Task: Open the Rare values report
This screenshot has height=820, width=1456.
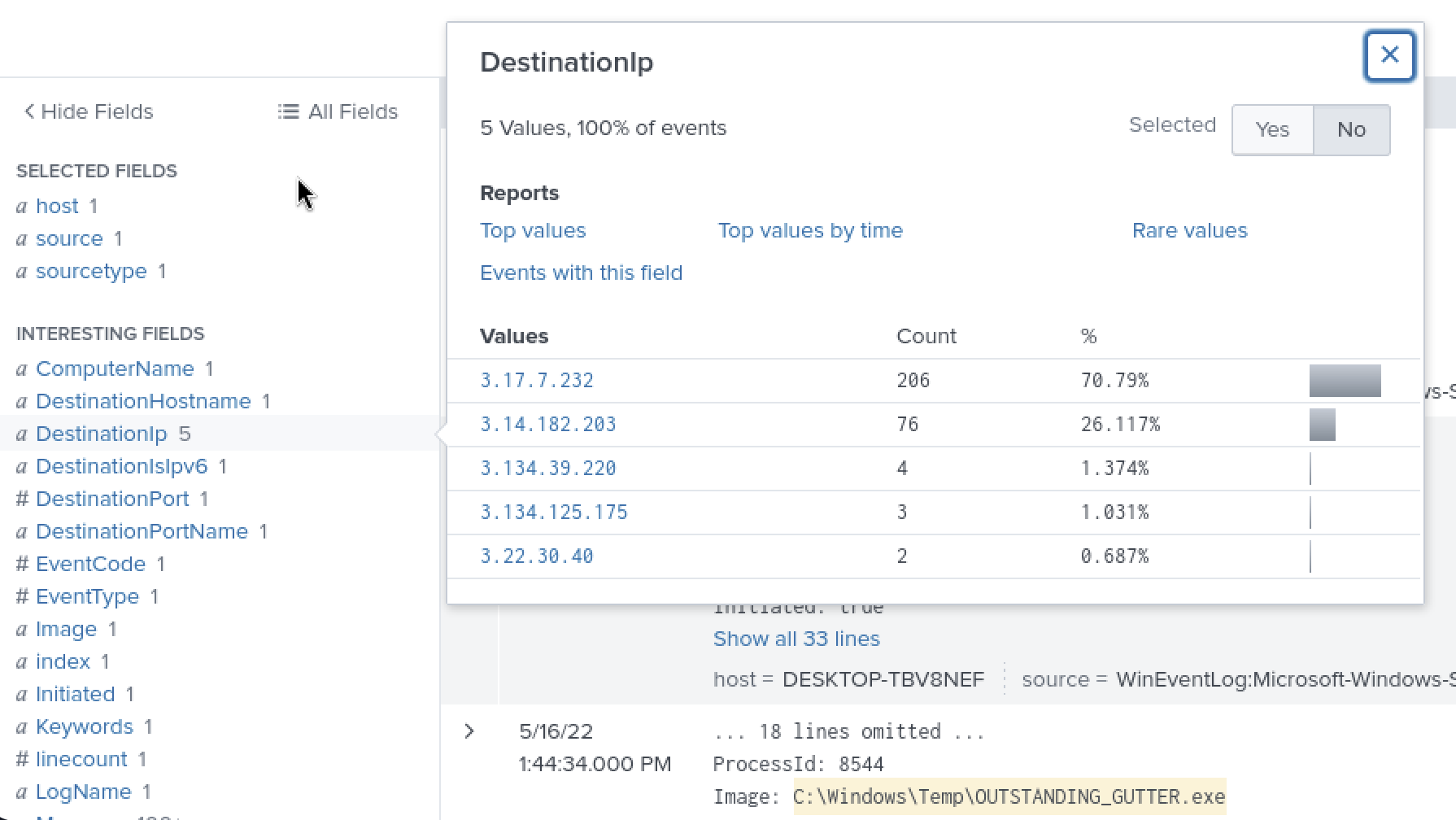Action: pyautogui.click(x=1189, y=230)
